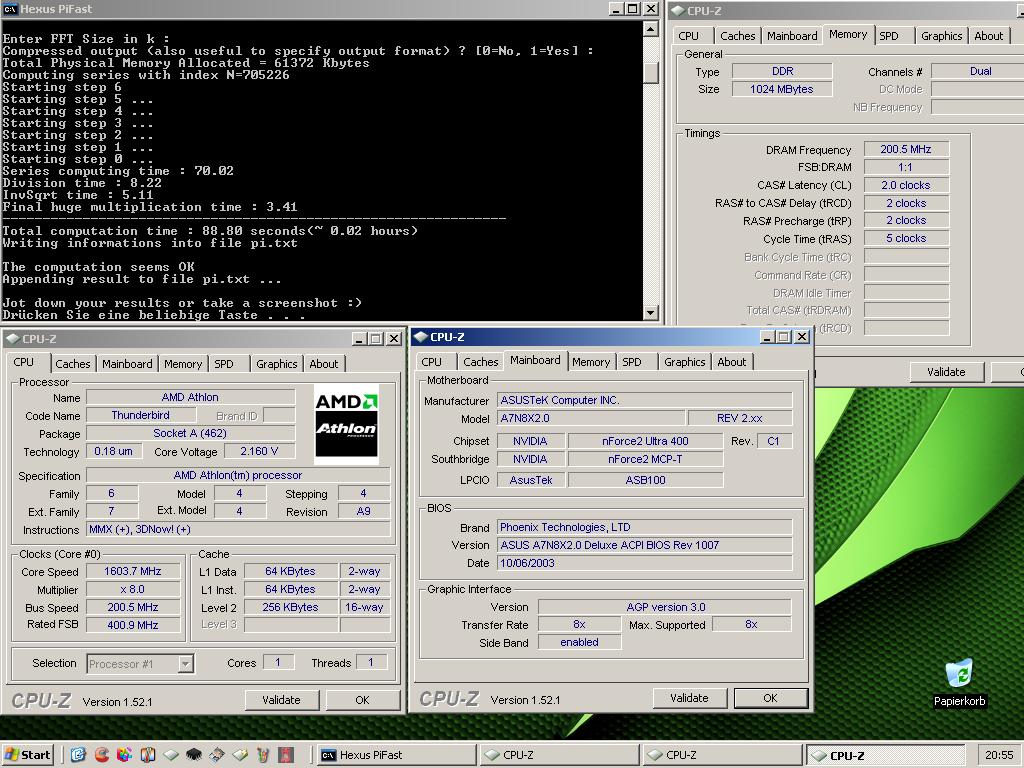
Task: Click the mainboard Model field A7N8X2.0
Action: [591, 418]
